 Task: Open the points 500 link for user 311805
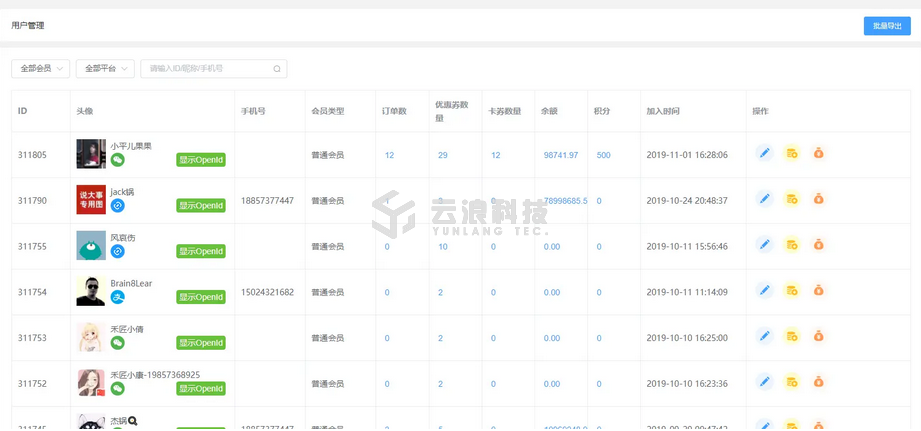click(603, 155)
